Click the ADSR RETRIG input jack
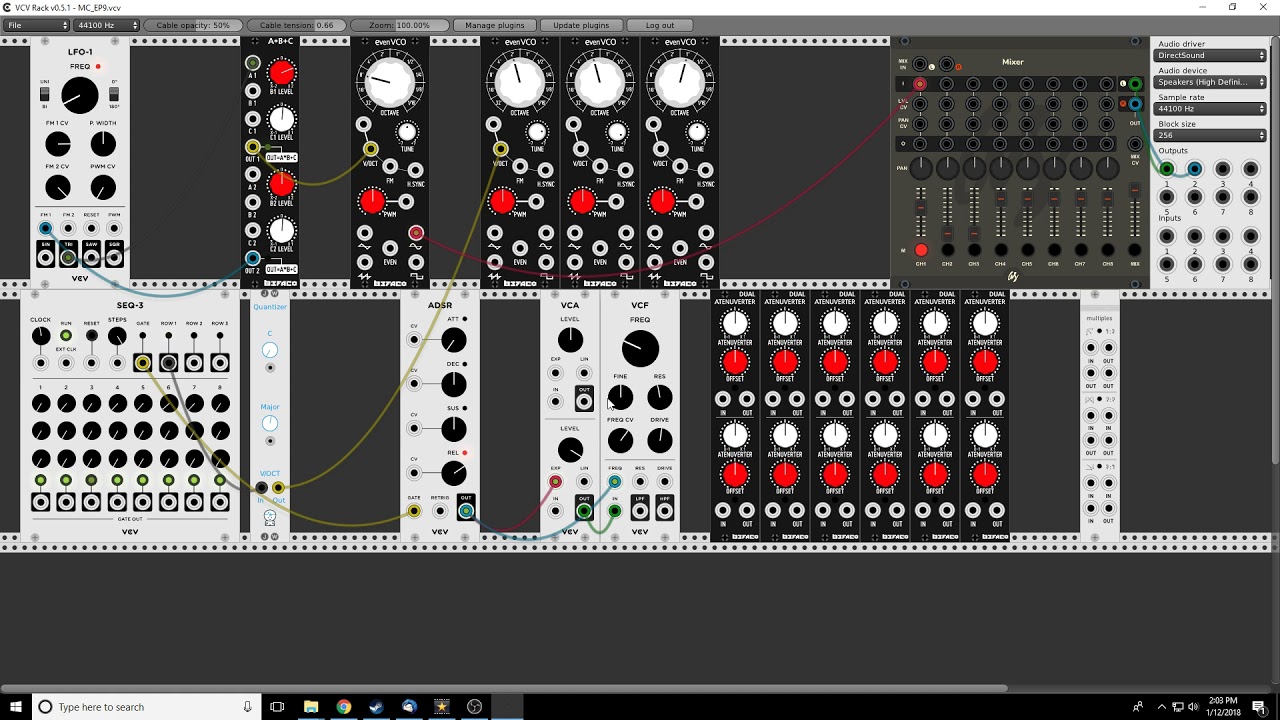 [x=440, y=511]
